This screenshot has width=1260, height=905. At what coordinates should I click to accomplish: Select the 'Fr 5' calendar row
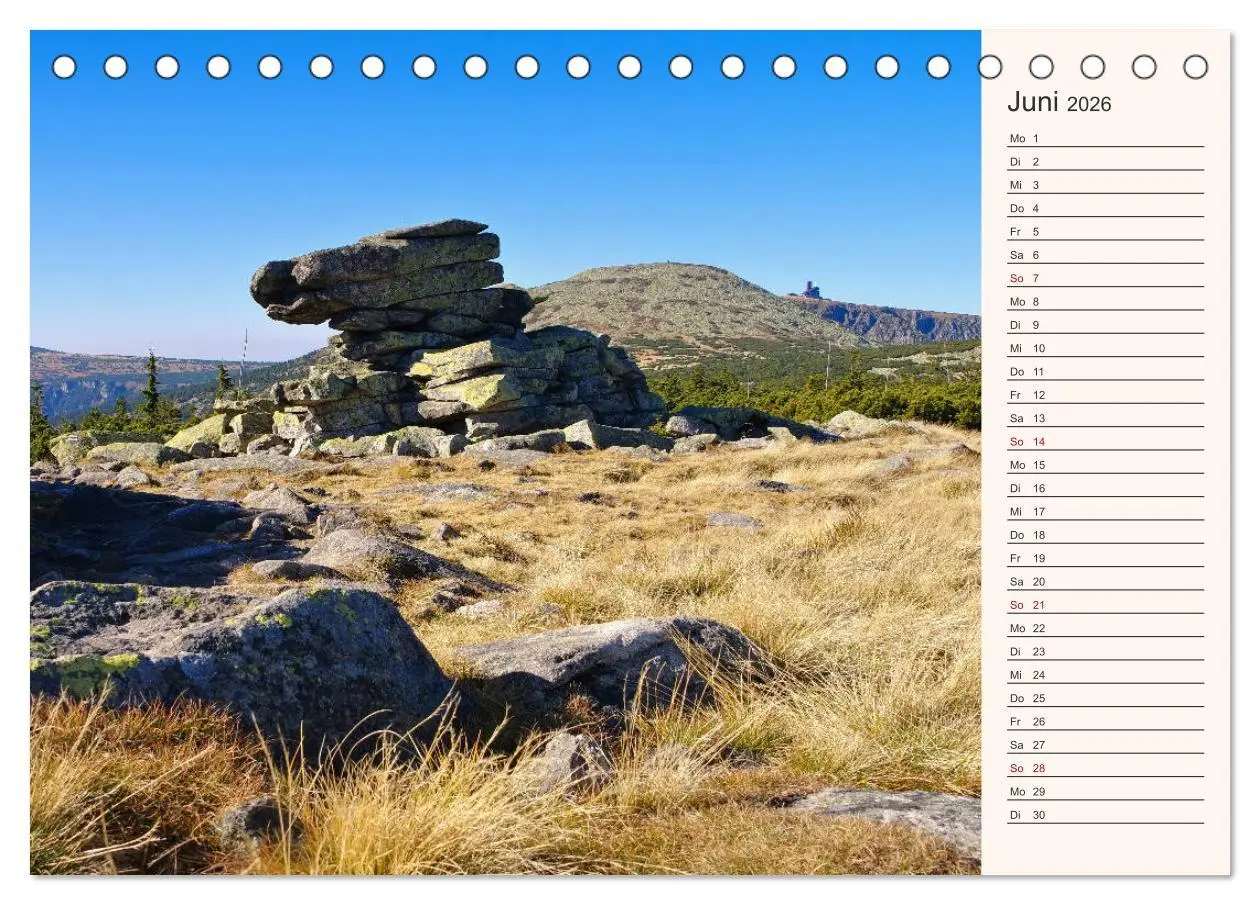1105,231
